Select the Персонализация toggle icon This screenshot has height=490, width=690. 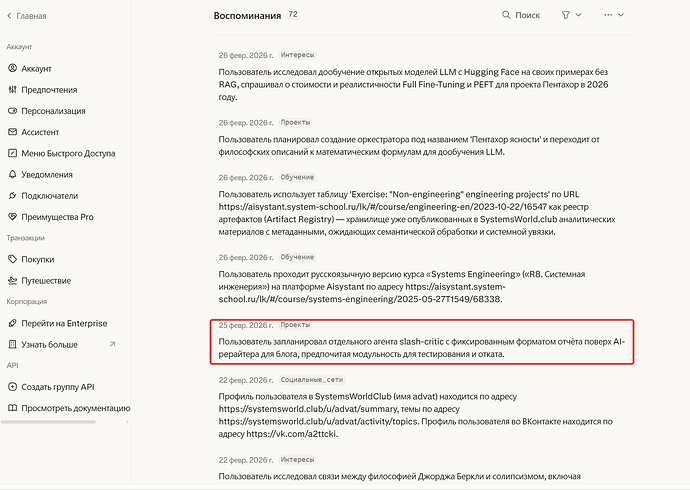coord(12,111)
